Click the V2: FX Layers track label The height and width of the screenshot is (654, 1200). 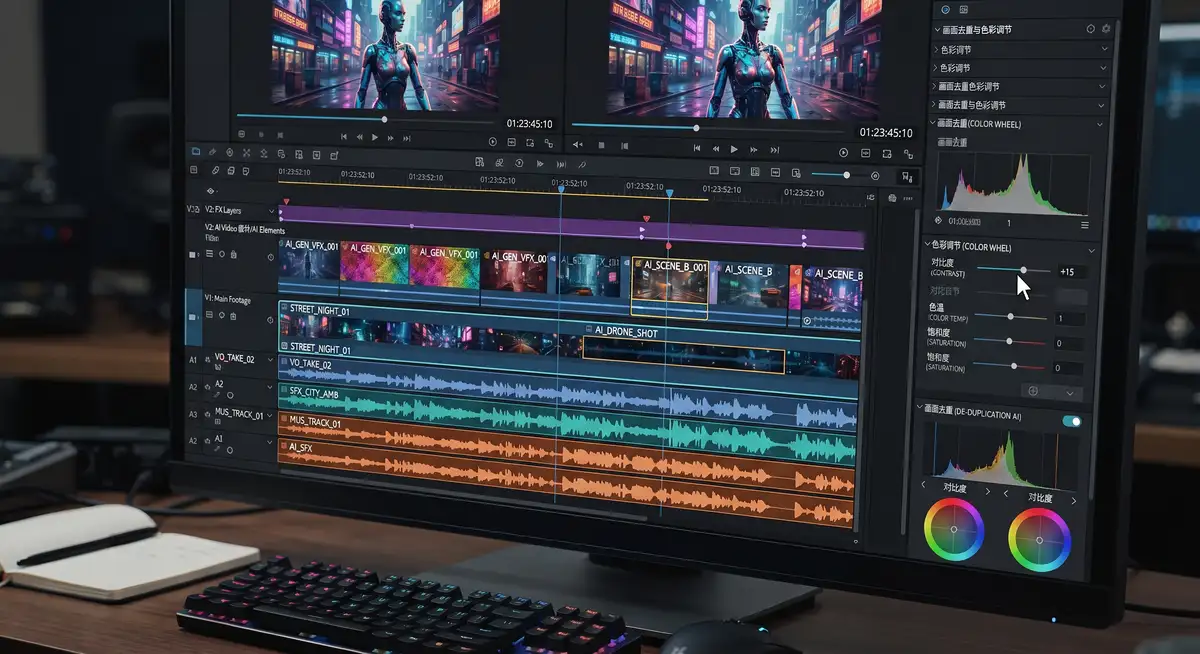(225, 211)
